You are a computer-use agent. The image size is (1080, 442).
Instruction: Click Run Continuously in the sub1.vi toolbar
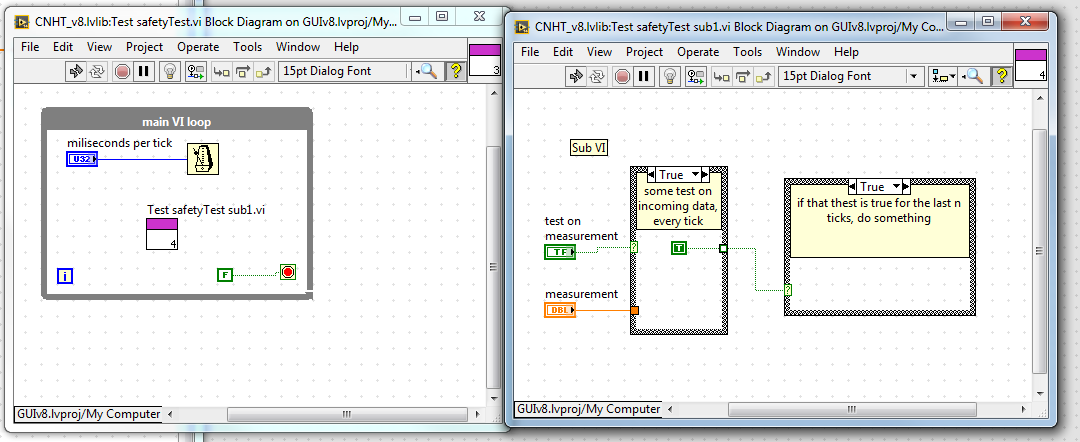point(598,76)
